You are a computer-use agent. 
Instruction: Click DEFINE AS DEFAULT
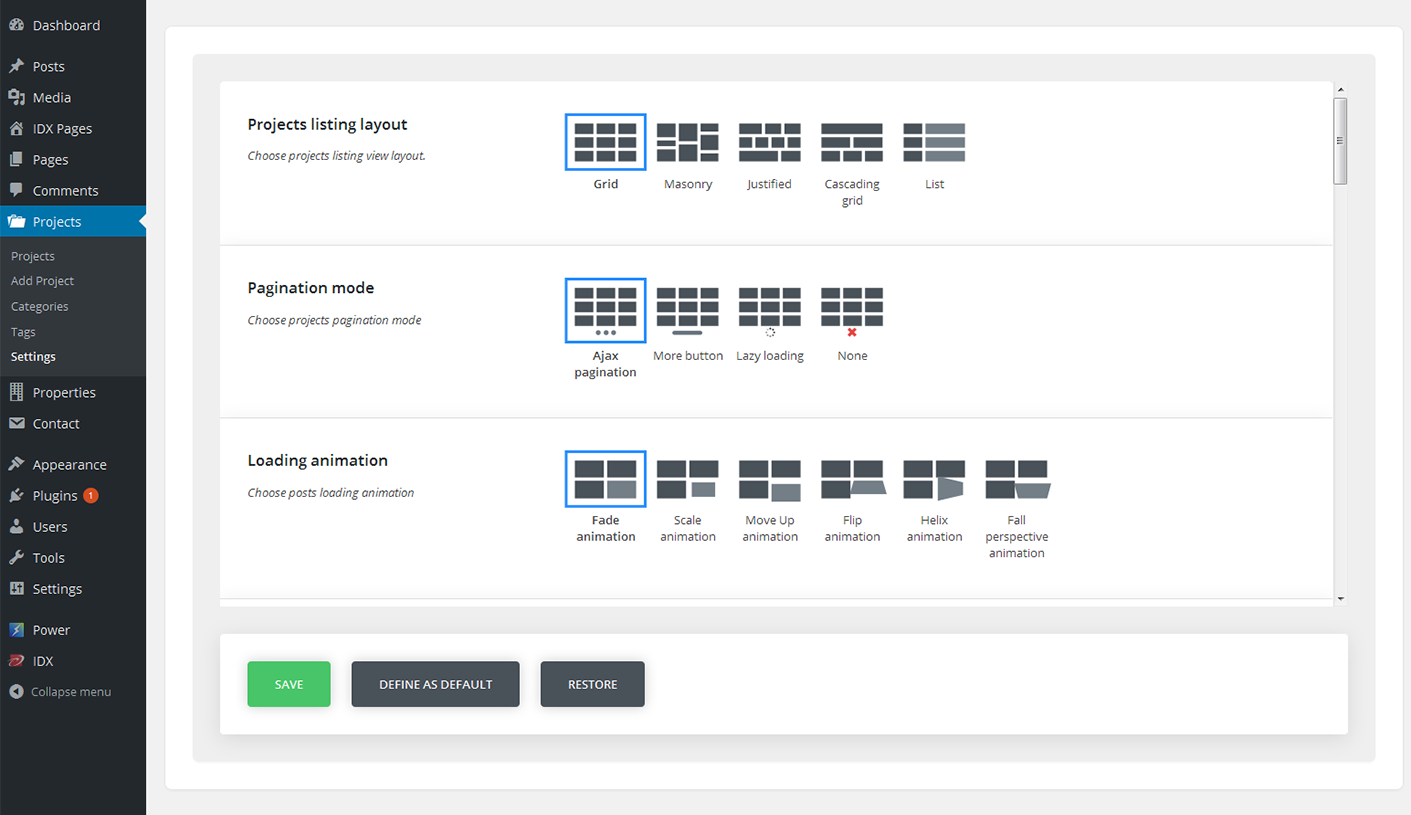[435, 684]
